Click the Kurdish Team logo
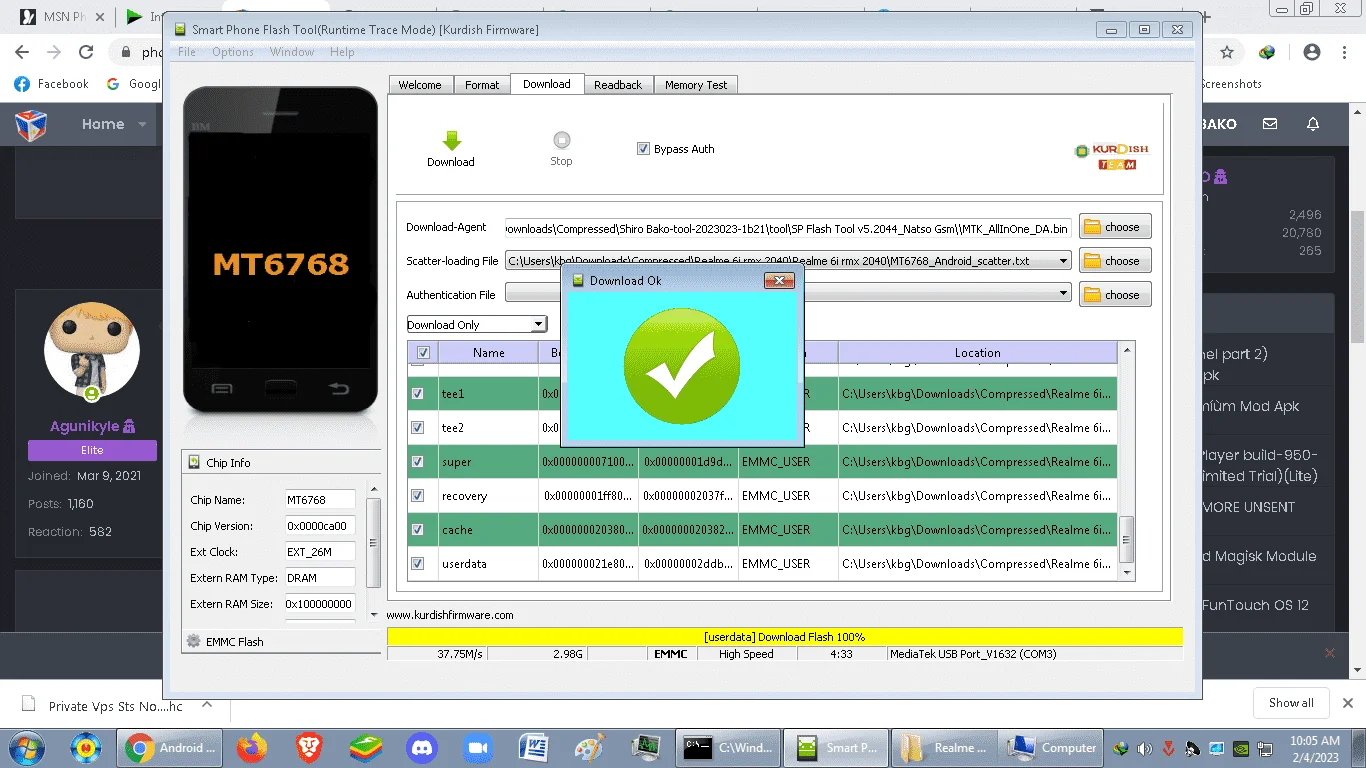The width and height of the screenshot is (1366, 768). [1111, 156]
